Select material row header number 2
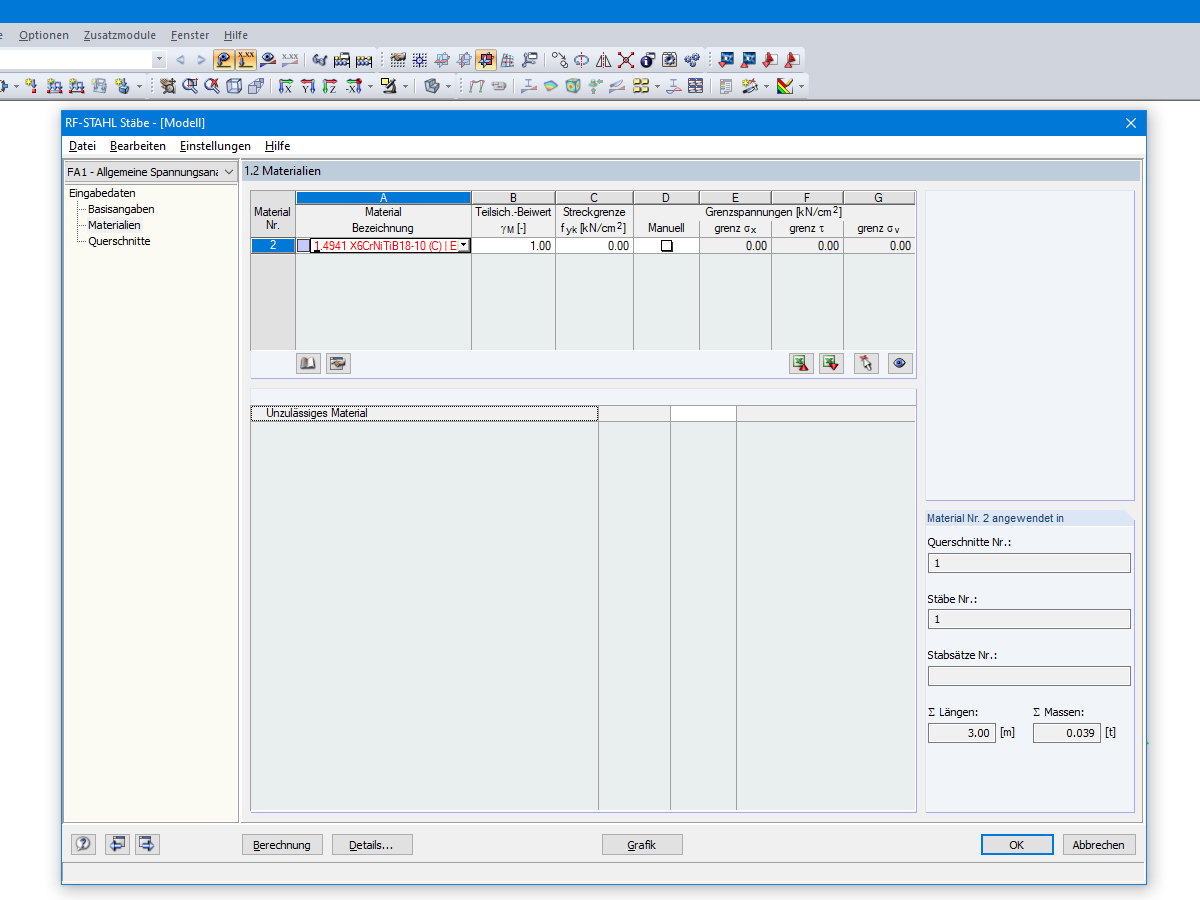This screenshot has height=900, width=1200. (x=272, y=246)
